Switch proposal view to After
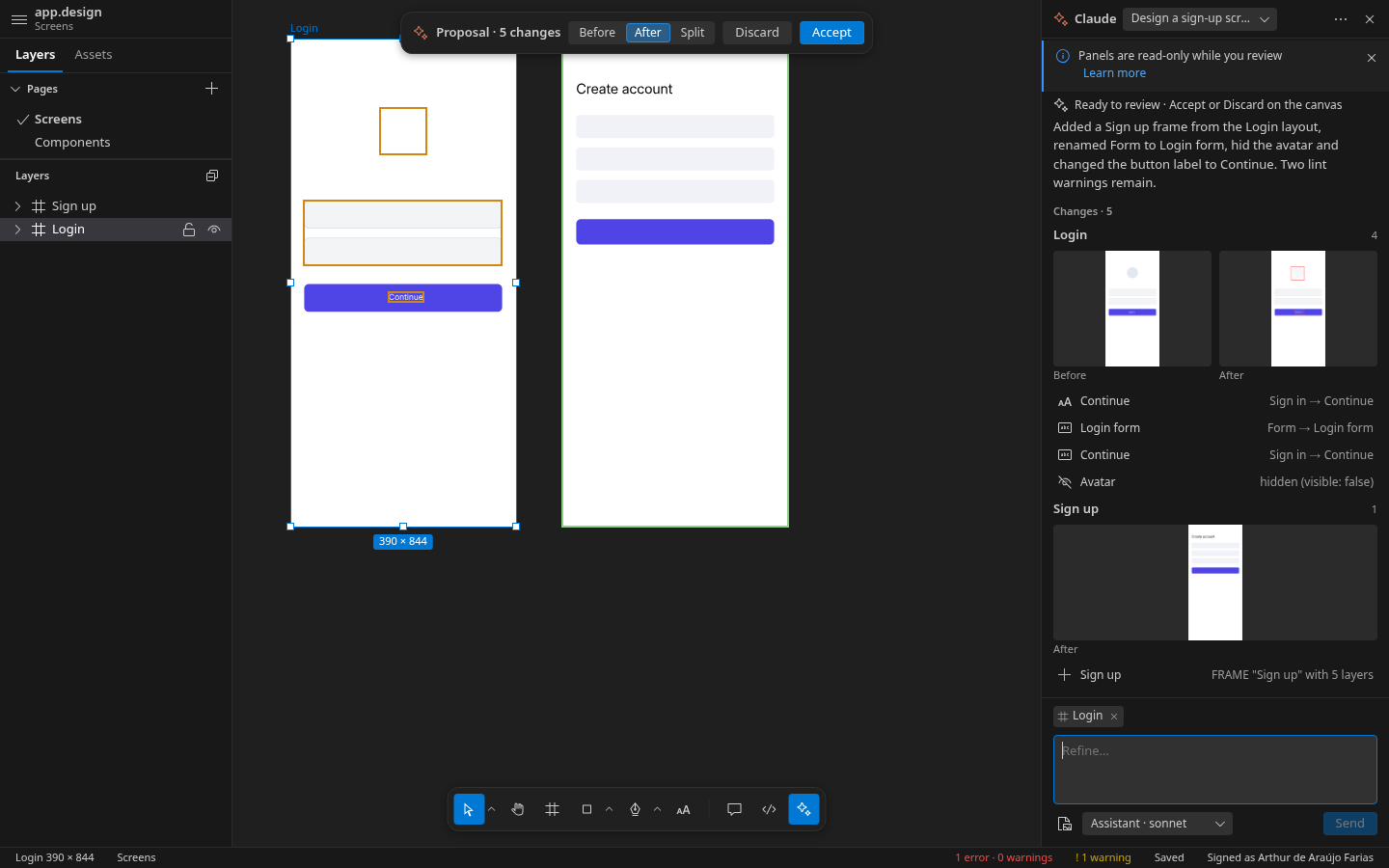The width and height of the screenshot is (1389, 868). tap(648, 33)
